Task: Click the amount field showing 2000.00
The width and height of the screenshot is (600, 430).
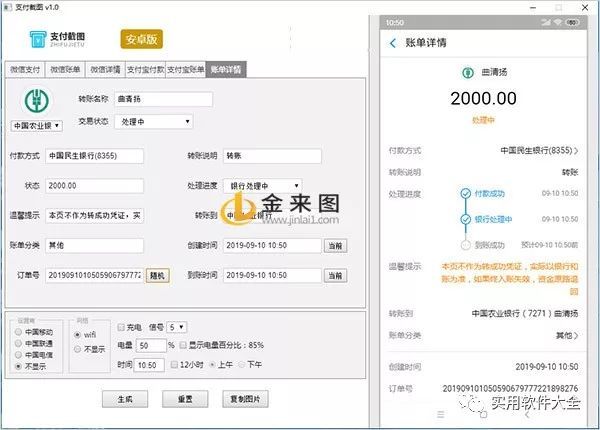Action: 95,186
